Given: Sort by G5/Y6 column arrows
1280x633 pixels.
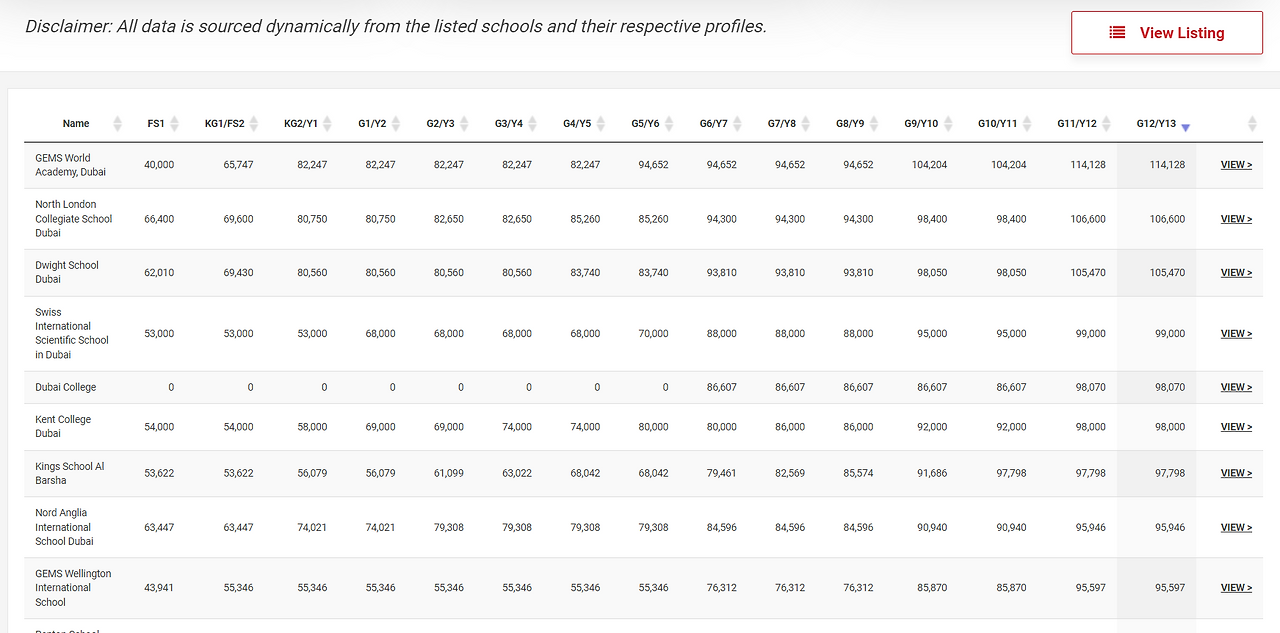Looking at the screenshot, I should coord(670,124).
